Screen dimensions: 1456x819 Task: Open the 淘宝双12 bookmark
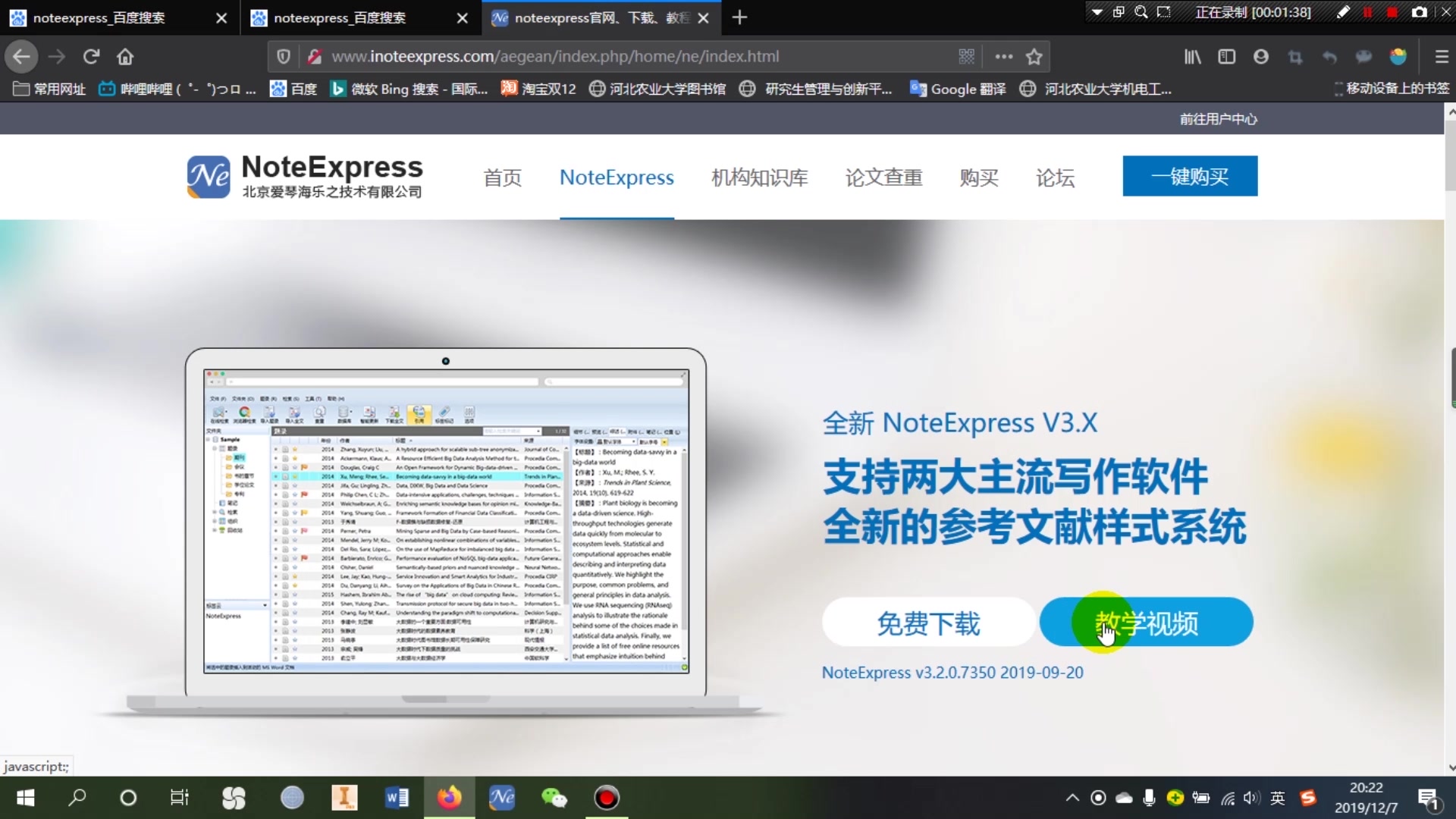(x=538, y=89)
